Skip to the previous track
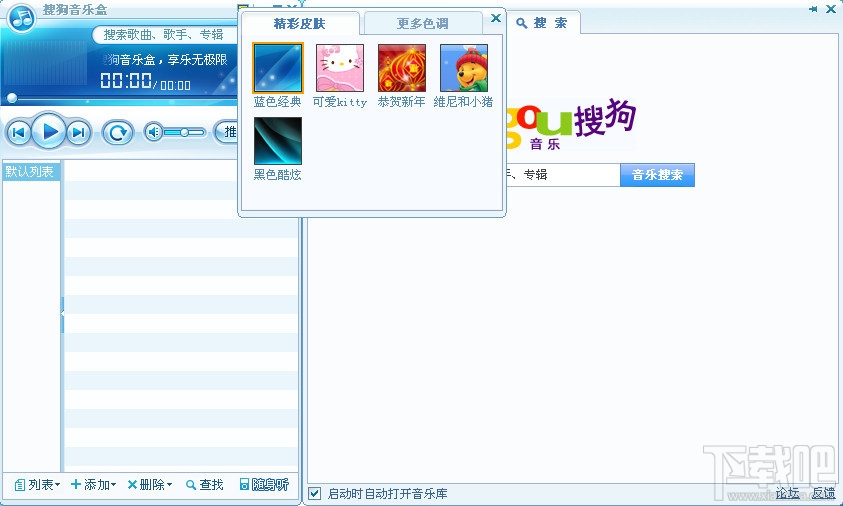The image size is (843, 506). tap(18, 132)
